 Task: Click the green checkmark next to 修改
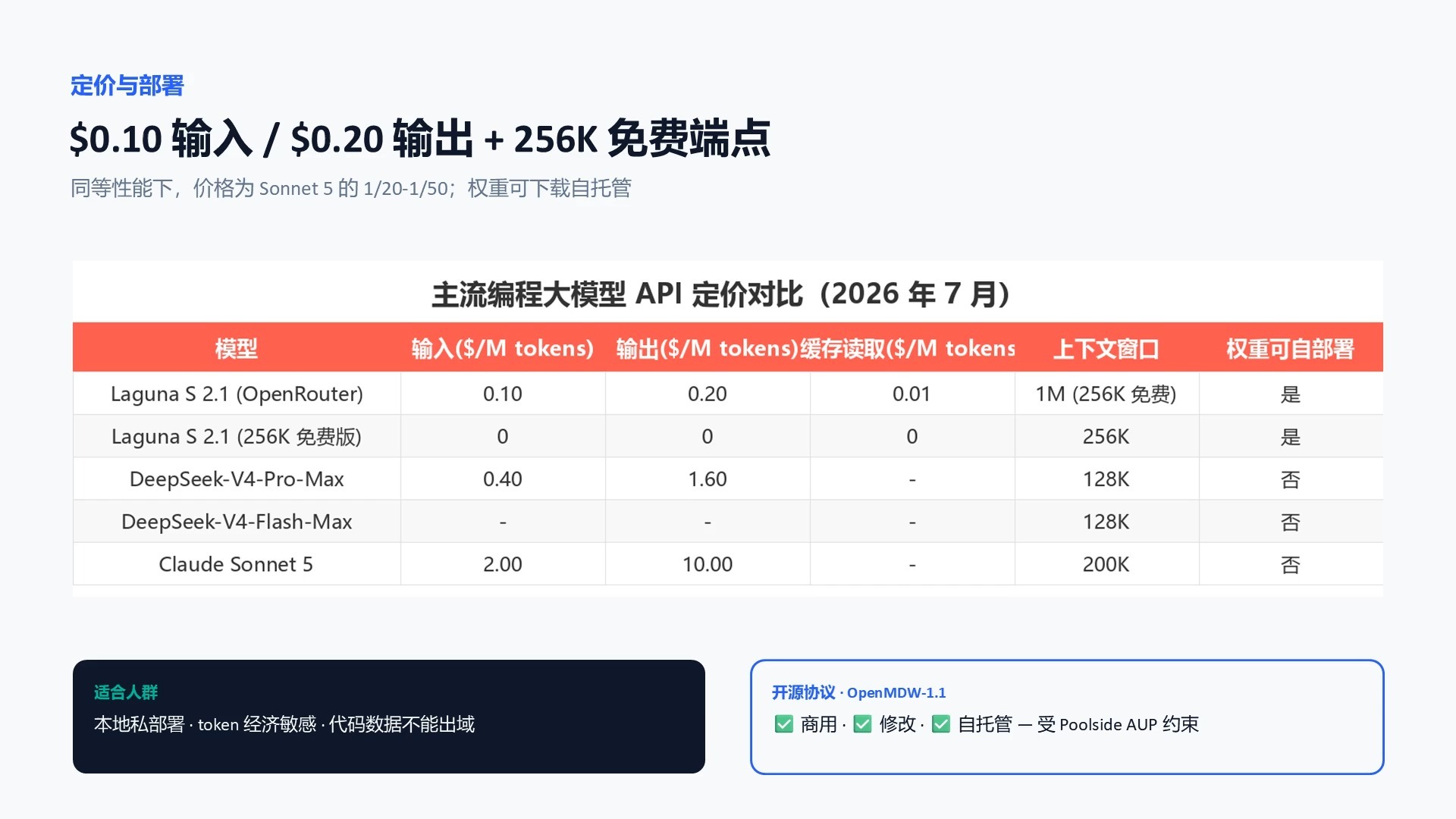pos(862,724)
